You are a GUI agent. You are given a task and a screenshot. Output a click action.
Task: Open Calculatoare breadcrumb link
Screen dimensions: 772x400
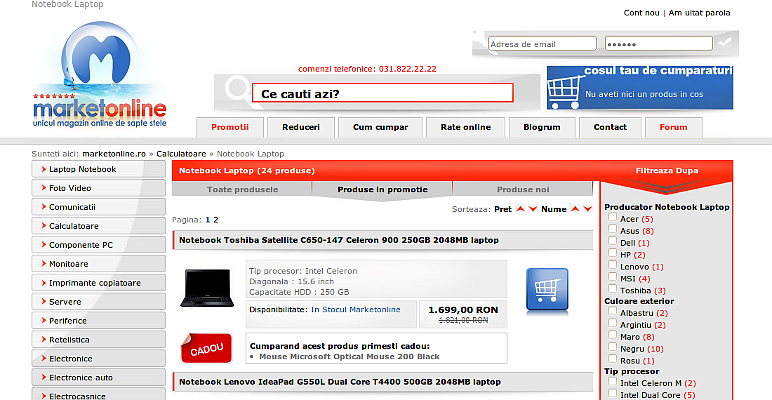point(181,154)
